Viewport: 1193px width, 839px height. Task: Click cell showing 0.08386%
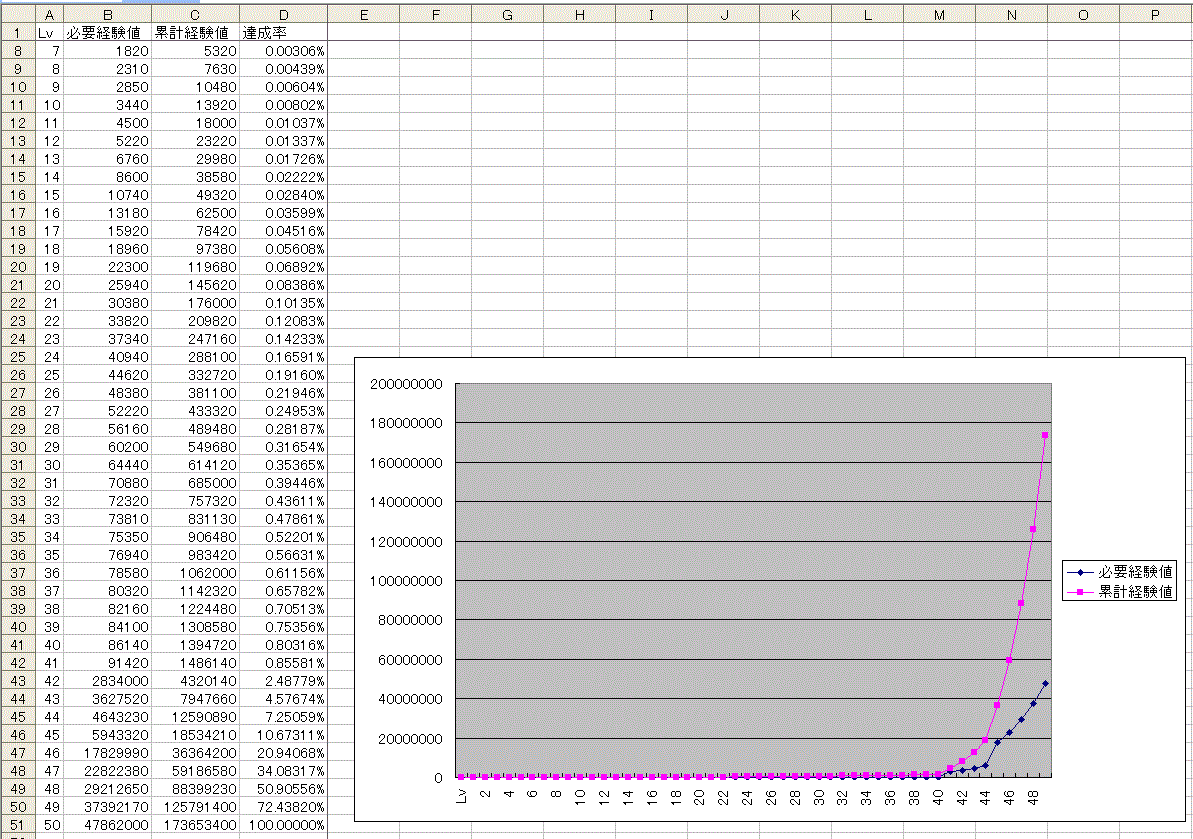[284, 285]
